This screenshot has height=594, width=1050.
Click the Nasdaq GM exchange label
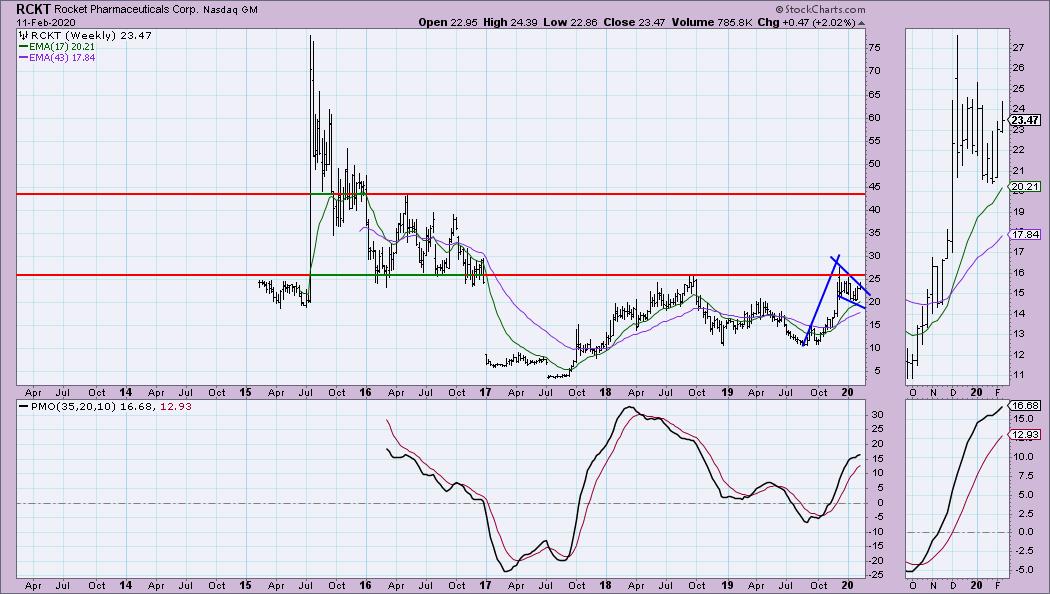(x=232, y=10)
